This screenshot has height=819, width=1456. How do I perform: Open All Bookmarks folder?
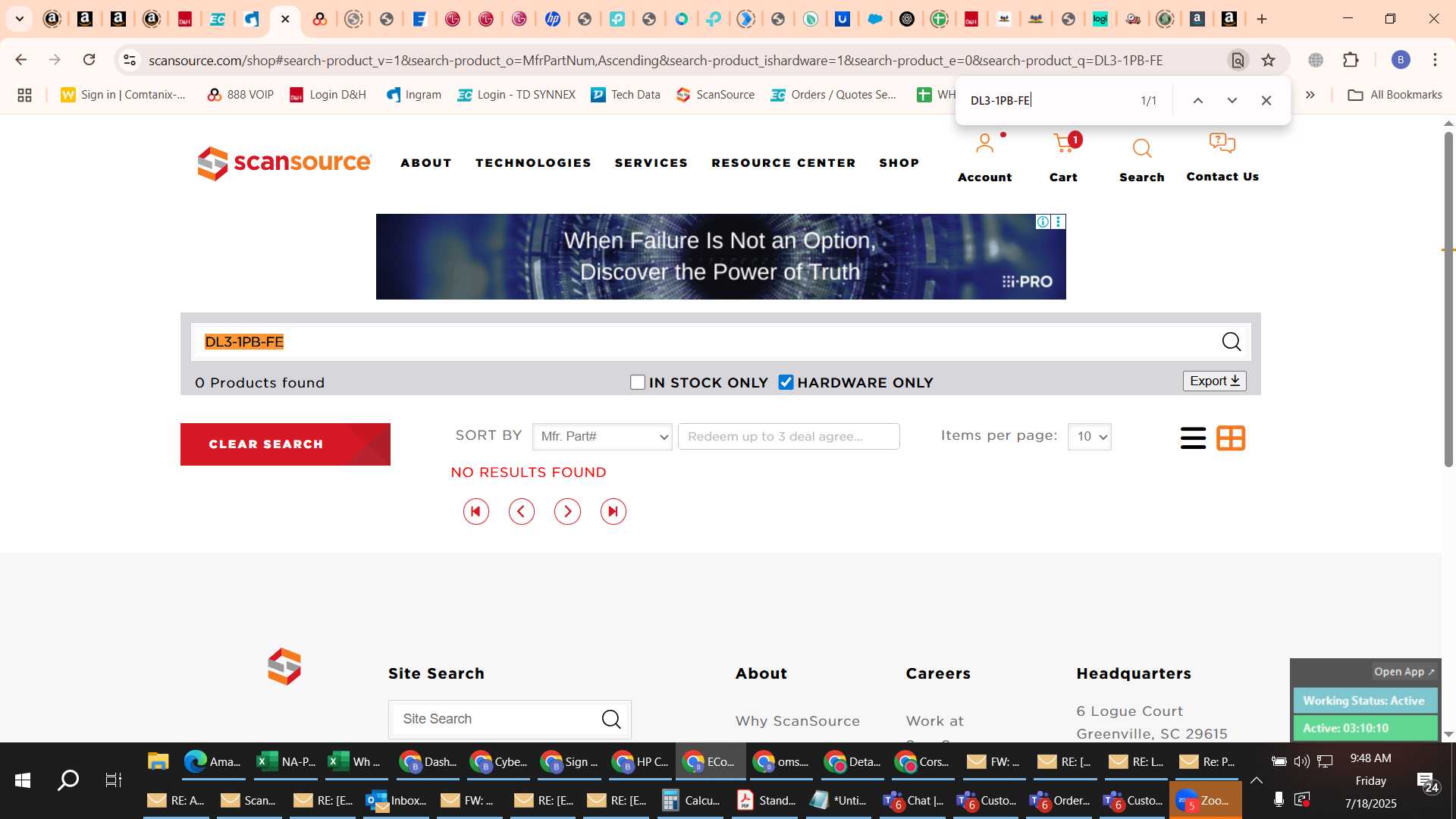[x=1395, y=95]
